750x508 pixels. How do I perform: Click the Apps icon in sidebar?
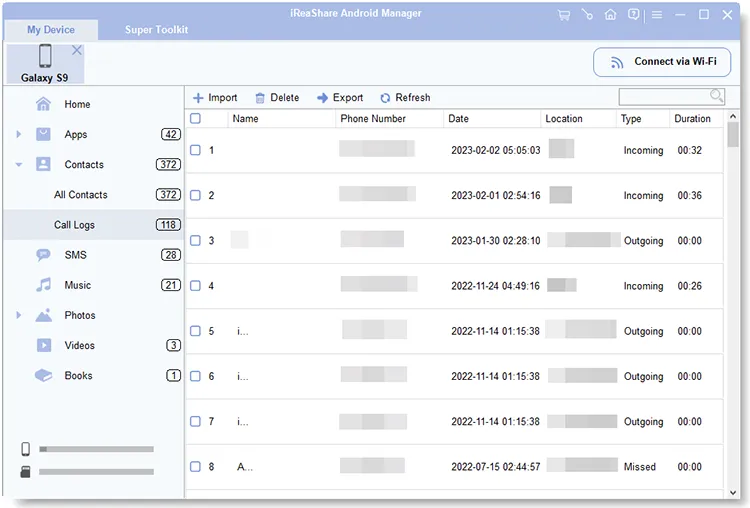(x=44, y=134)
